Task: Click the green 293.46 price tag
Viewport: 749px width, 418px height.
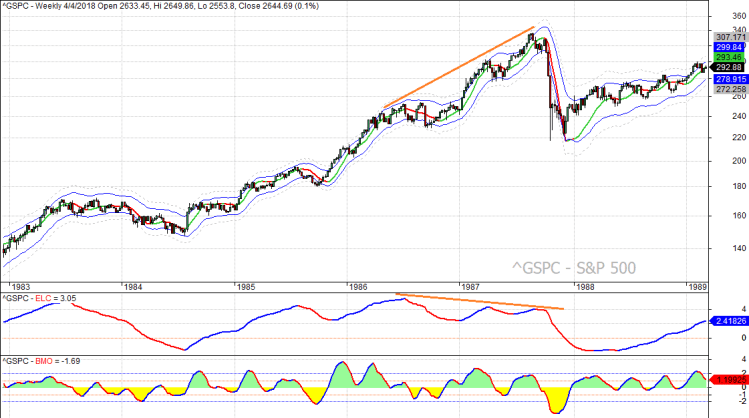Action: point(729,57)
